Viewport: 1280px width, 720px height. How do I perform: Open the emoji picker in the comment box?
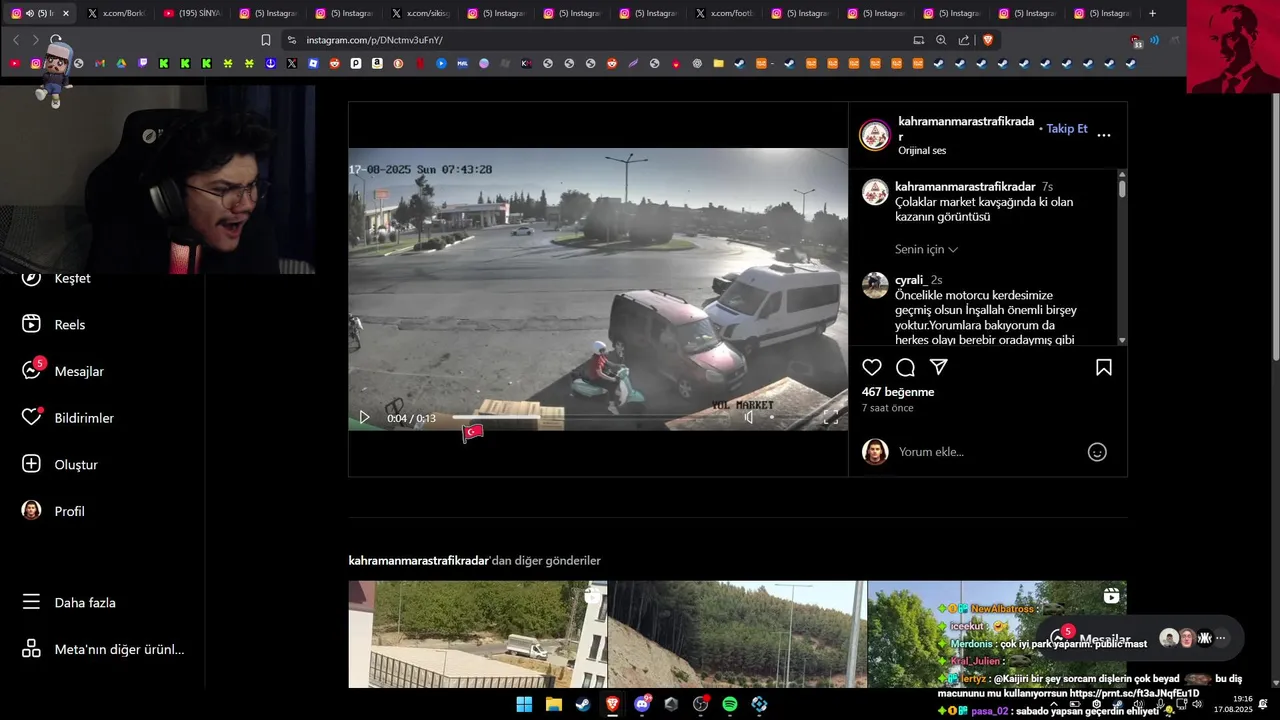coord(1097,452)
